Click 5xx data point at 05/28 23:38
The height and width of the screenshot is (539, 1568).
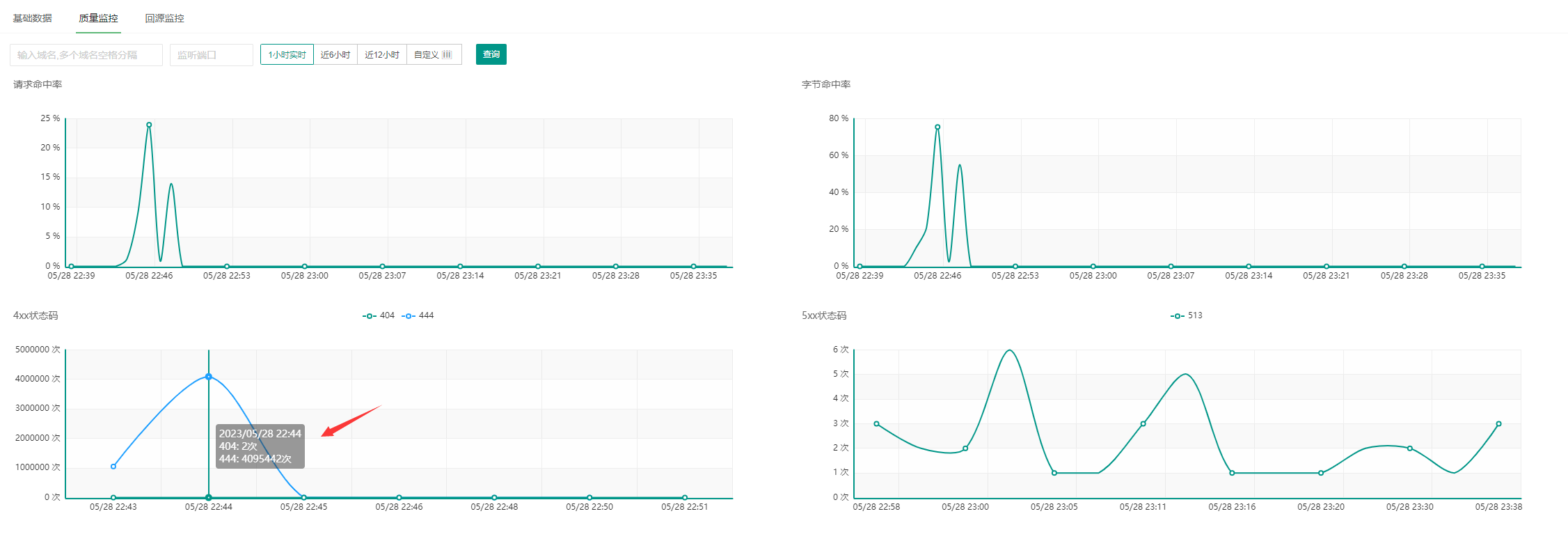(1498, 423)
